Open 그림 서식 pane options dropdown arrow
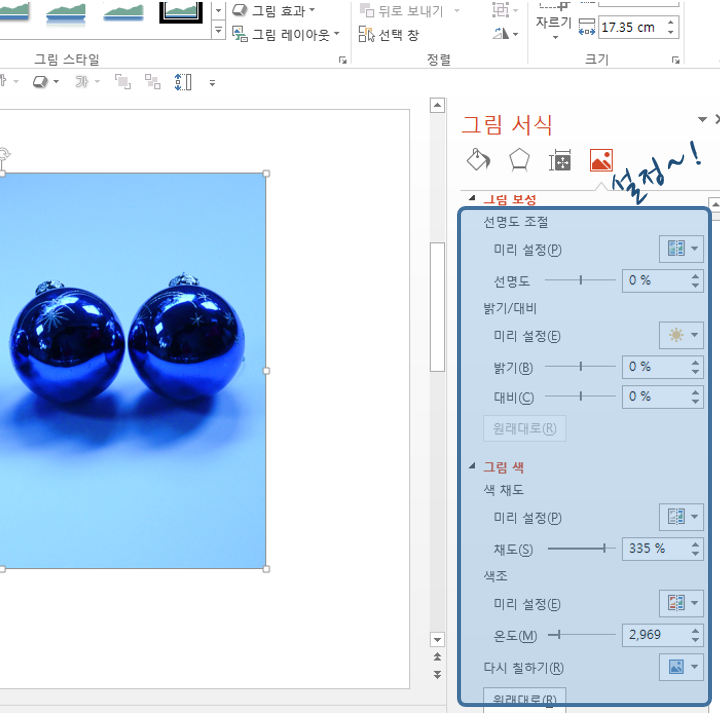The height and width of the screenshot is (713, 720). coord(702,119)
